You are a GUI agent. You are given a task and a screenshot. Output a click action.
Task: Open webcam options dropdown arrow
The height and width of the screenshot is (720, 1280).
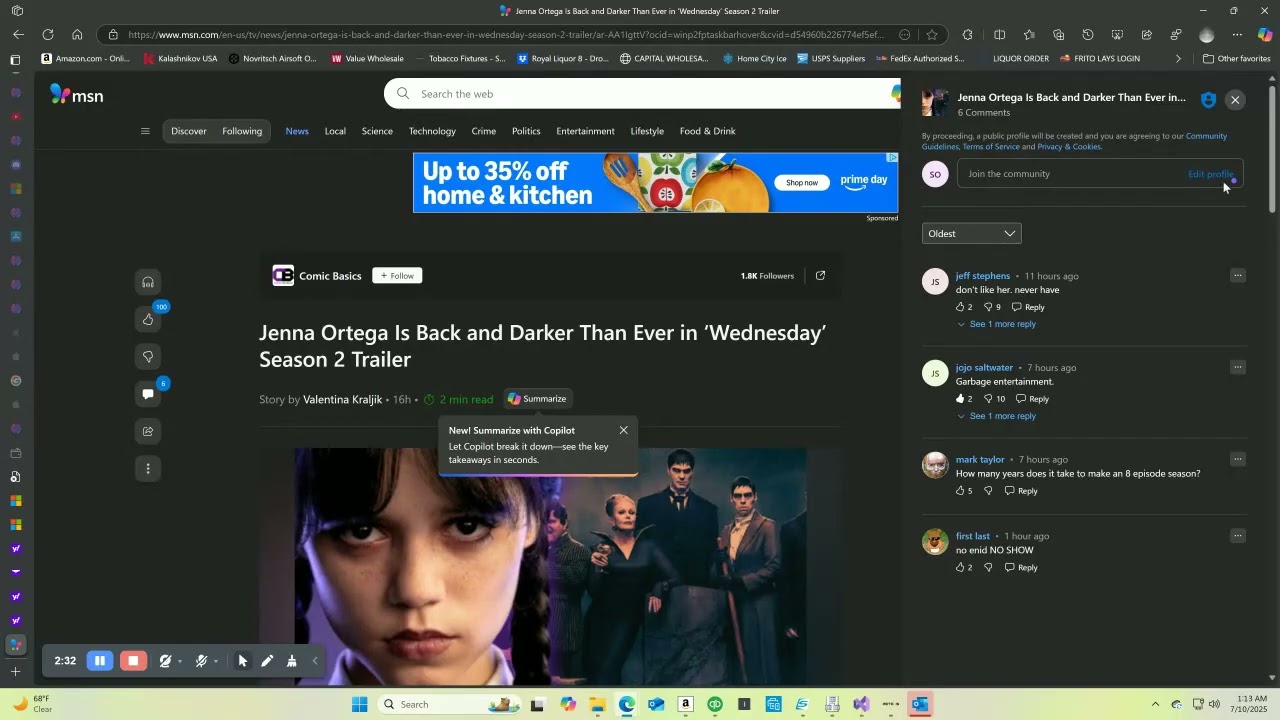[x=180, y=661]
